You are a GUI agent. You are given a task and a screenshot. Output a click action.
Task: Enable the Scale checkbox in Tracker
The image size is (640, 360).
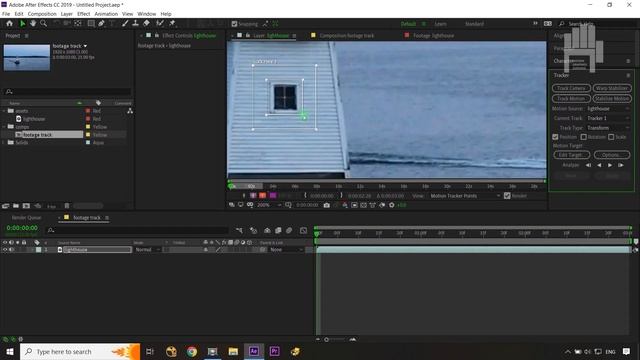point(611,137)
